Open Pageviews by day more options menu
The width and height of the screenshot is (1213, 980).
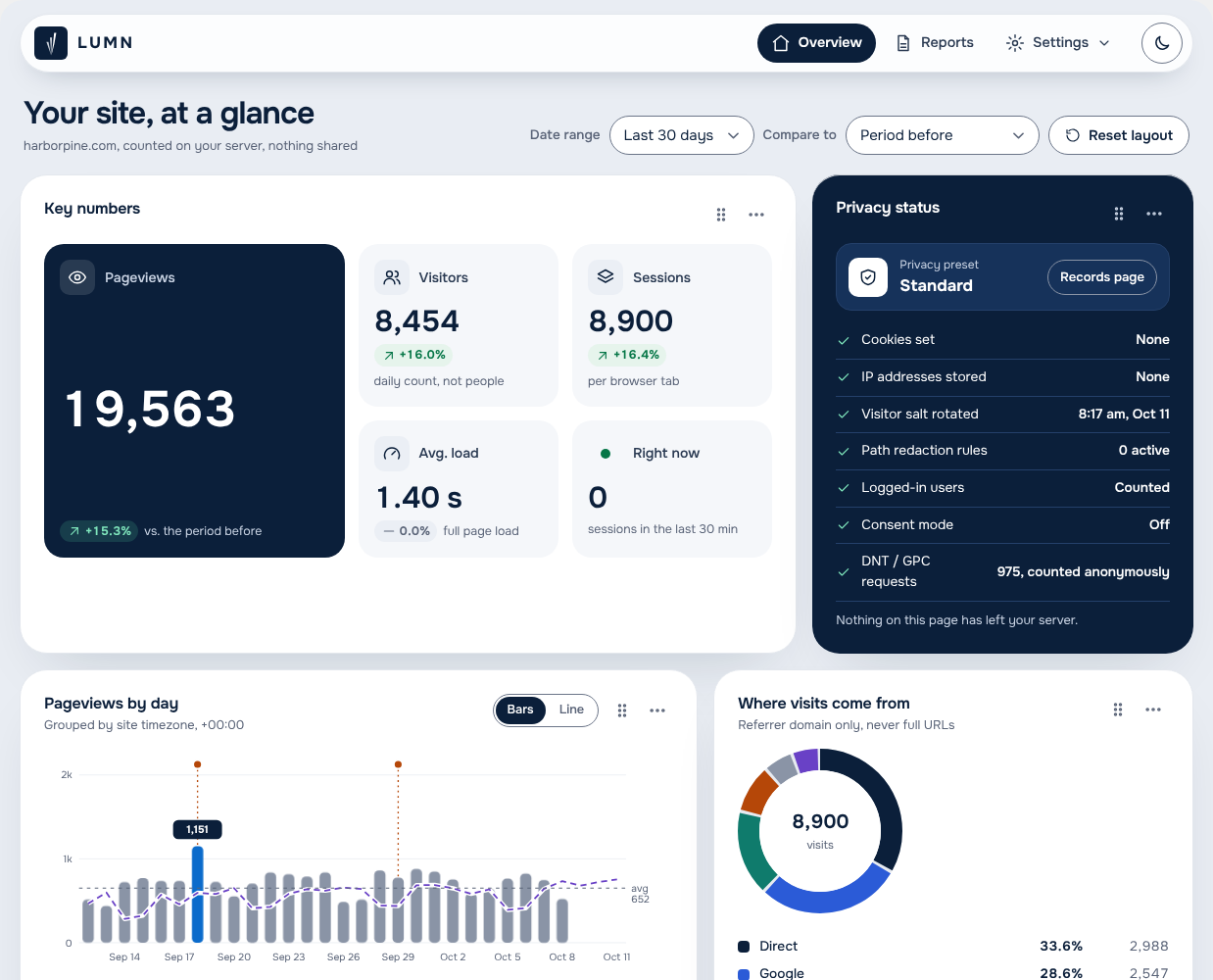(657, 710)
